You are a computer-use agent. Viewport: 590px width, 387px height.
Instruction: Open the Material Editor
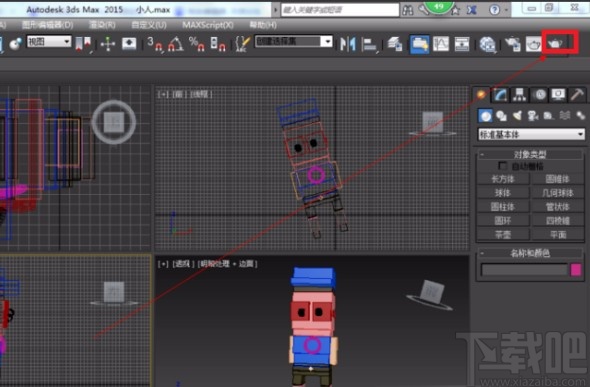(488, 44)
